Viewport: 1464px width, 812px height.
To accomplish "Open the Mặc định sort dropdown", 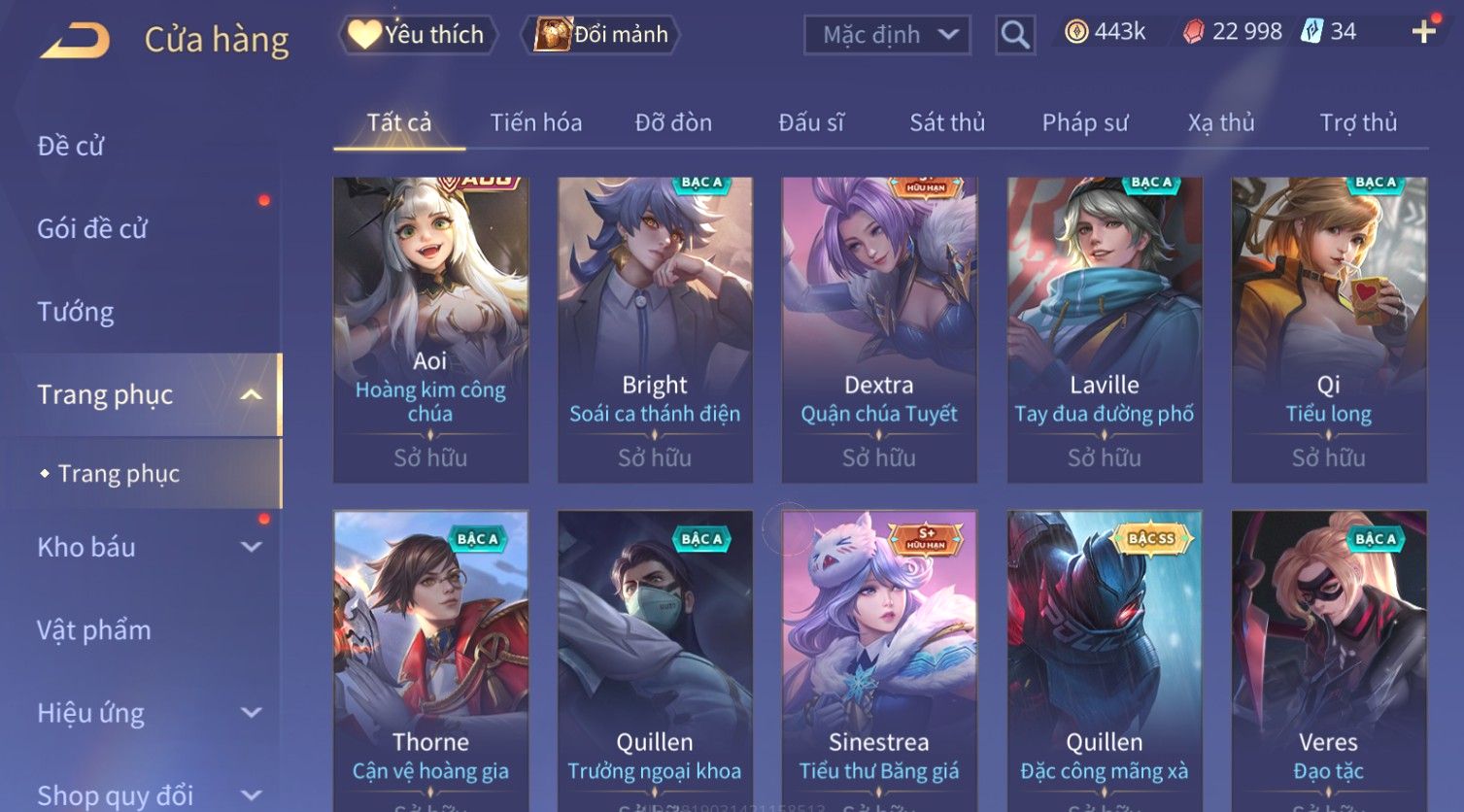I will coord(887,35).
